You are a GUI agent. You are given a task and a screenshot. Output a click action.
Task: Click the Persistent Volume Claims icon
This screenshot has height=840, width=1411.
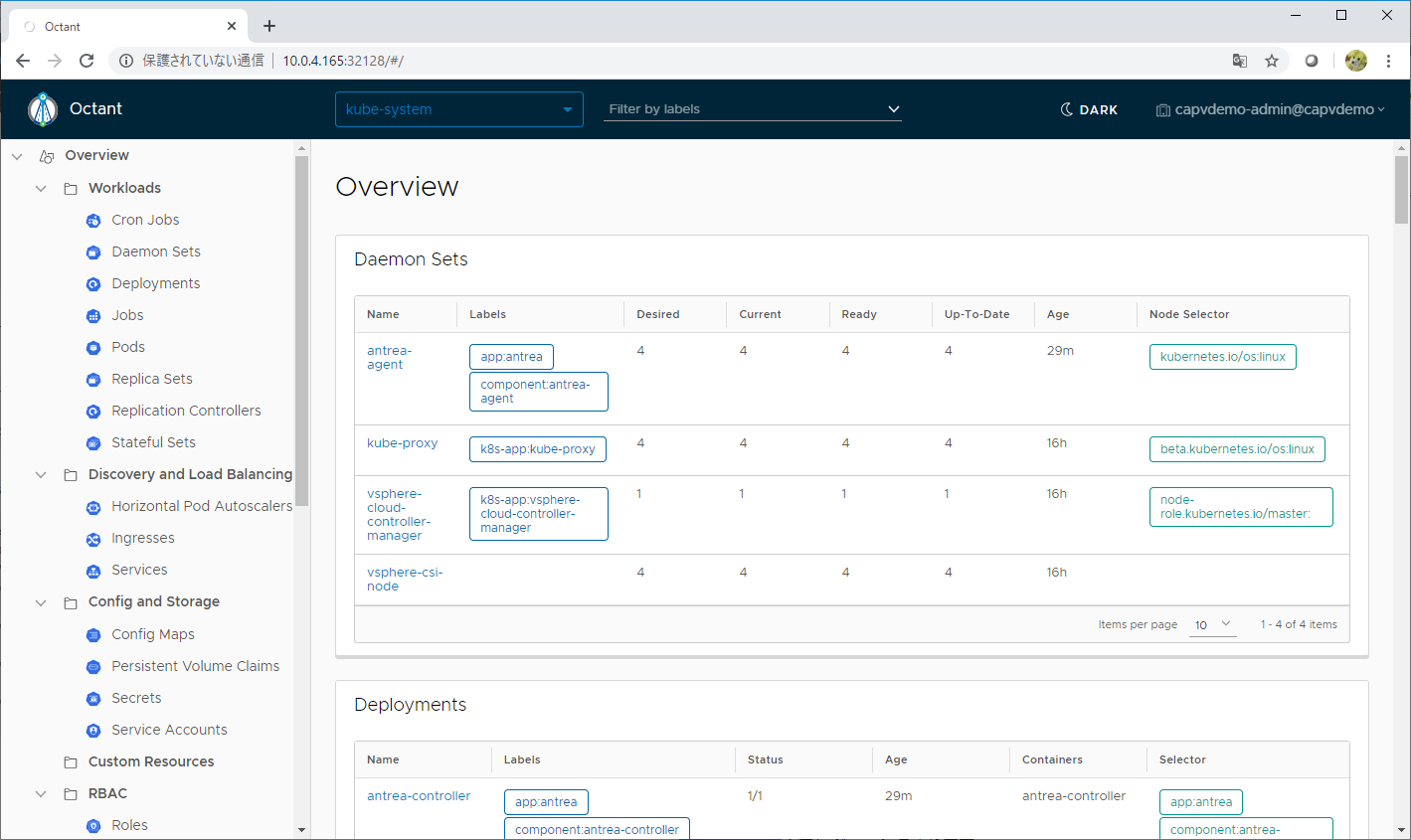coord(93,667)
